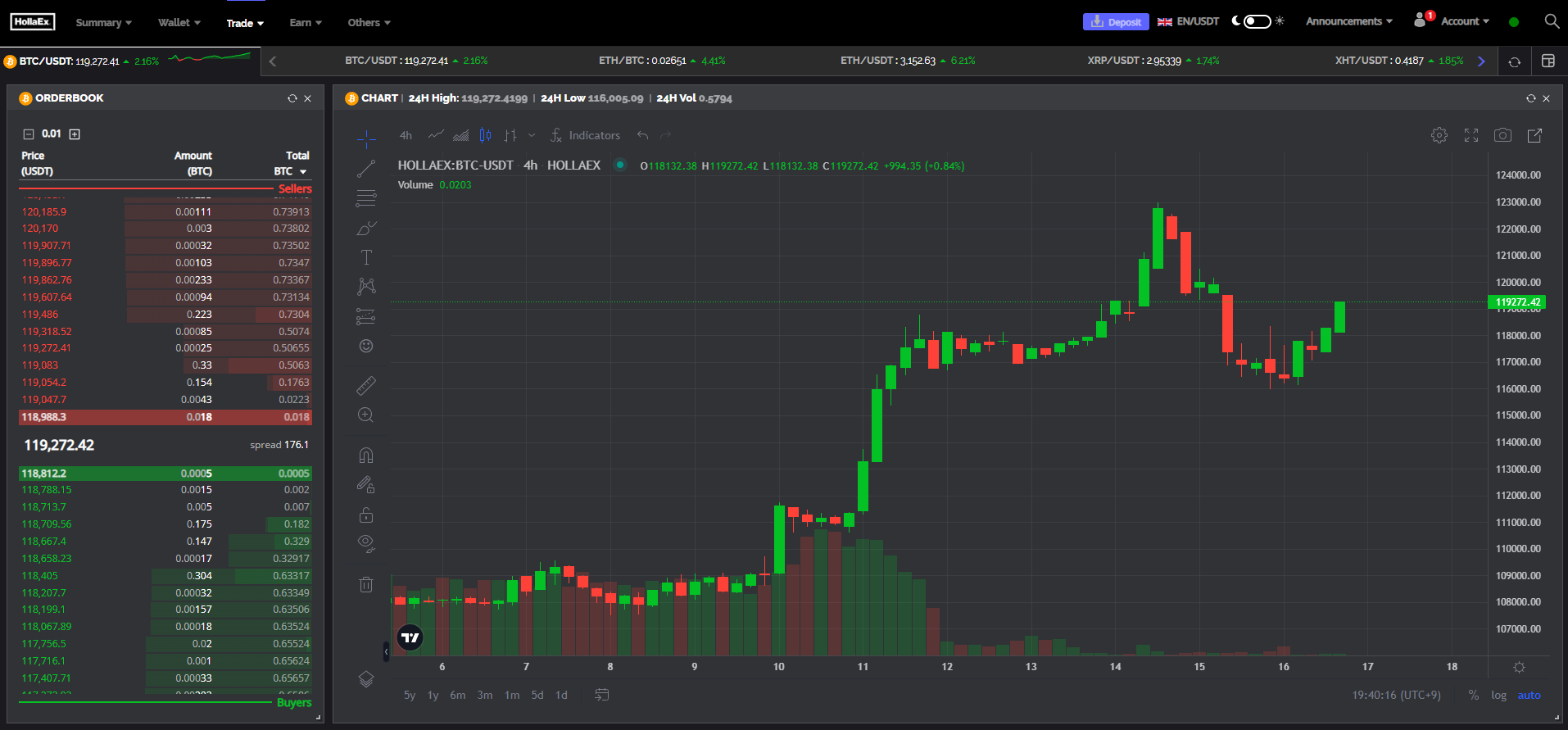This screenshot has width=1568, height=730.
Task: Open the EN/USDT language selector
Action: point(1188,22)
